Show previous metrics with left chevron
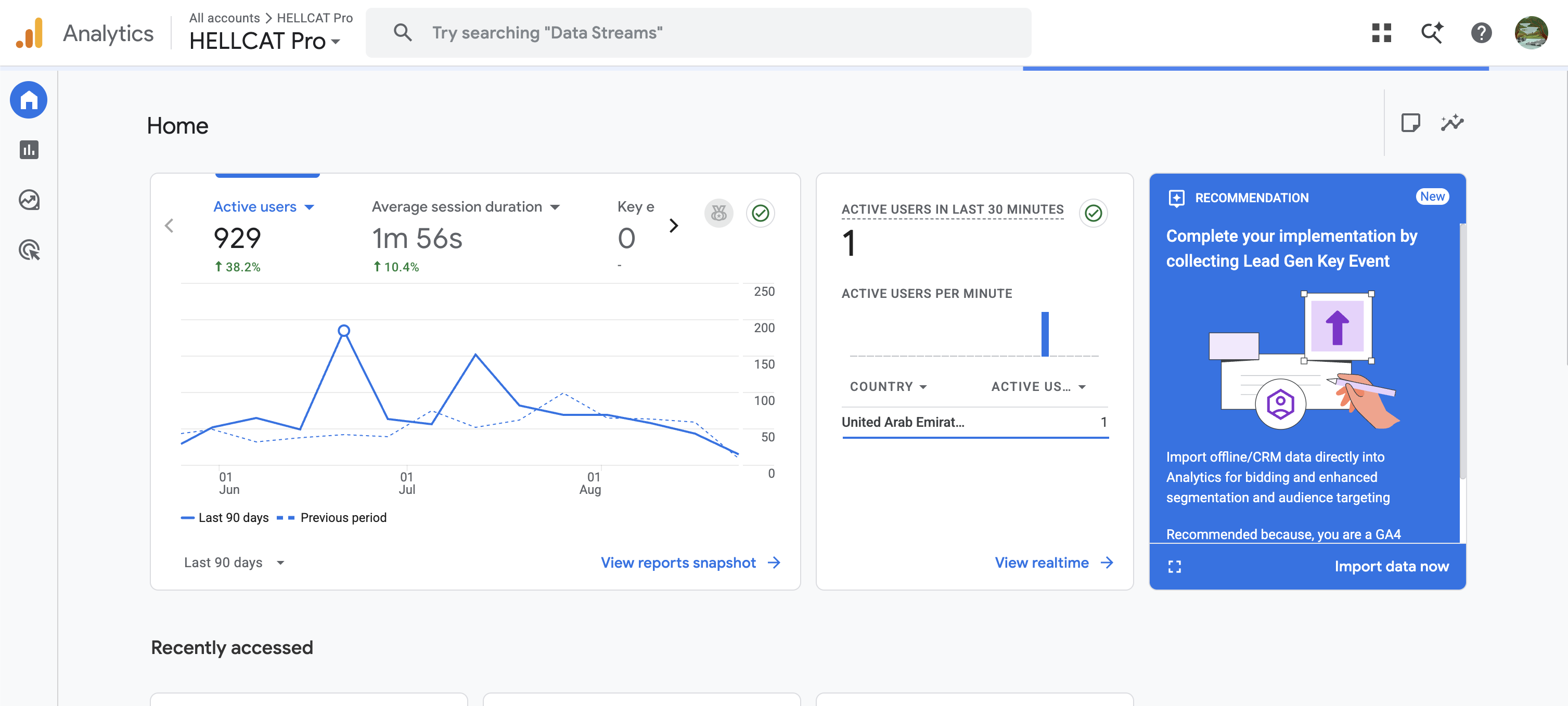The height and width of the screenshot is (706, 1568). [x=169, y=226]
